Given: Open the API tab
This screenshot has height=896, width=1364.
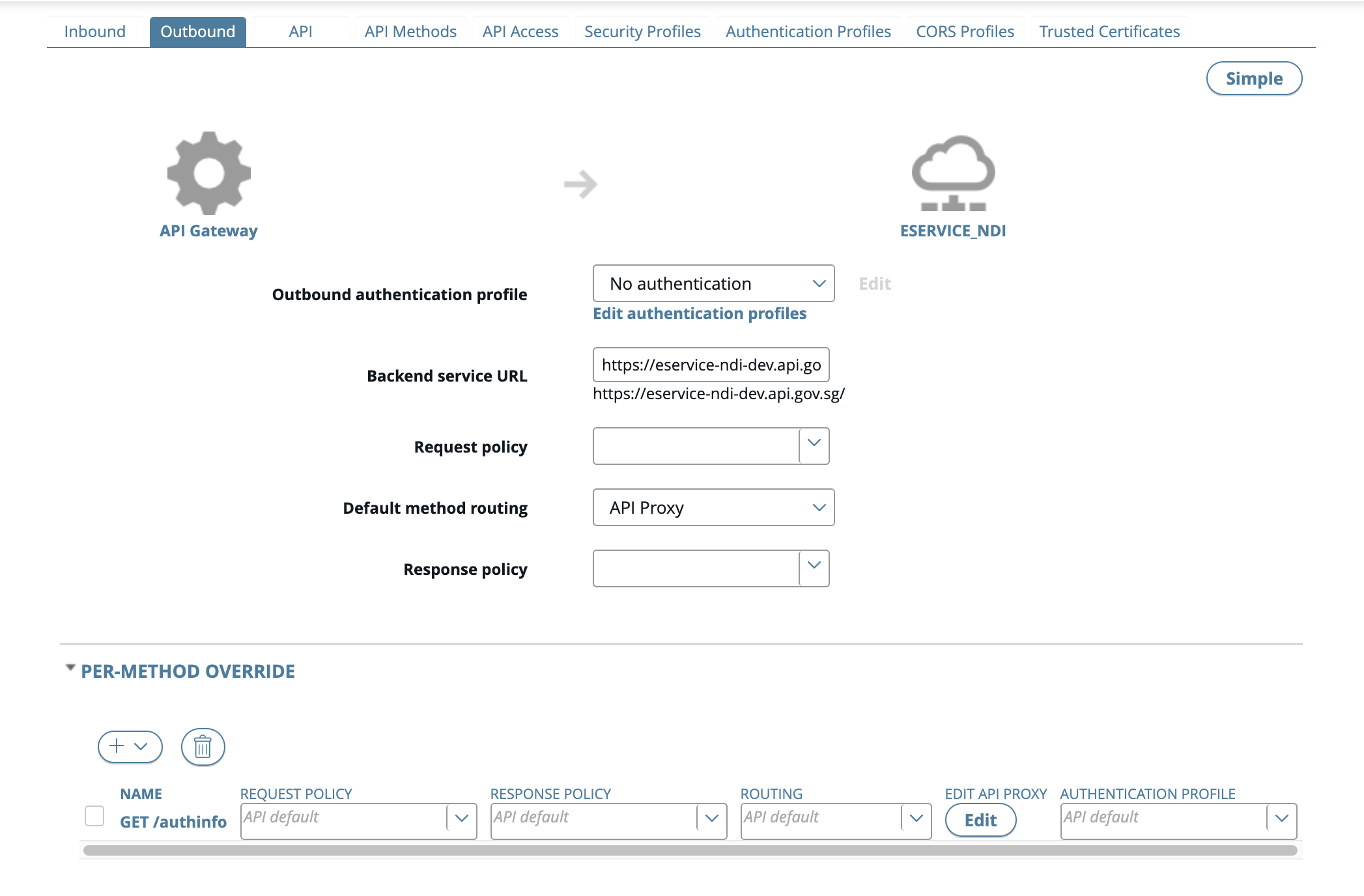Looking at the screenshot, I should coord(301,31).
